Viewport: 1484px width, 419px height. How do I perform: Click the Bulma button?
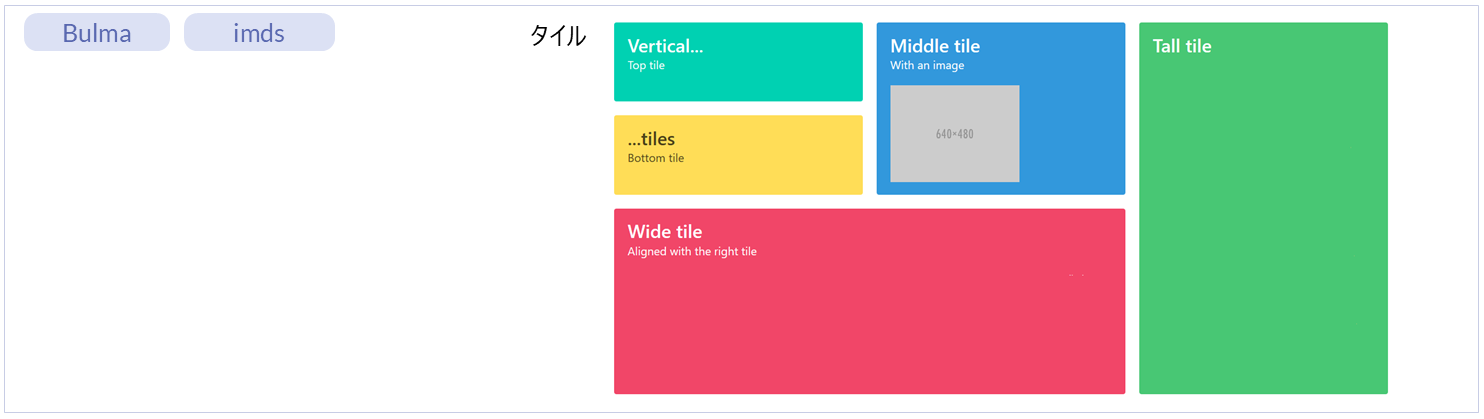click(97, 32)
